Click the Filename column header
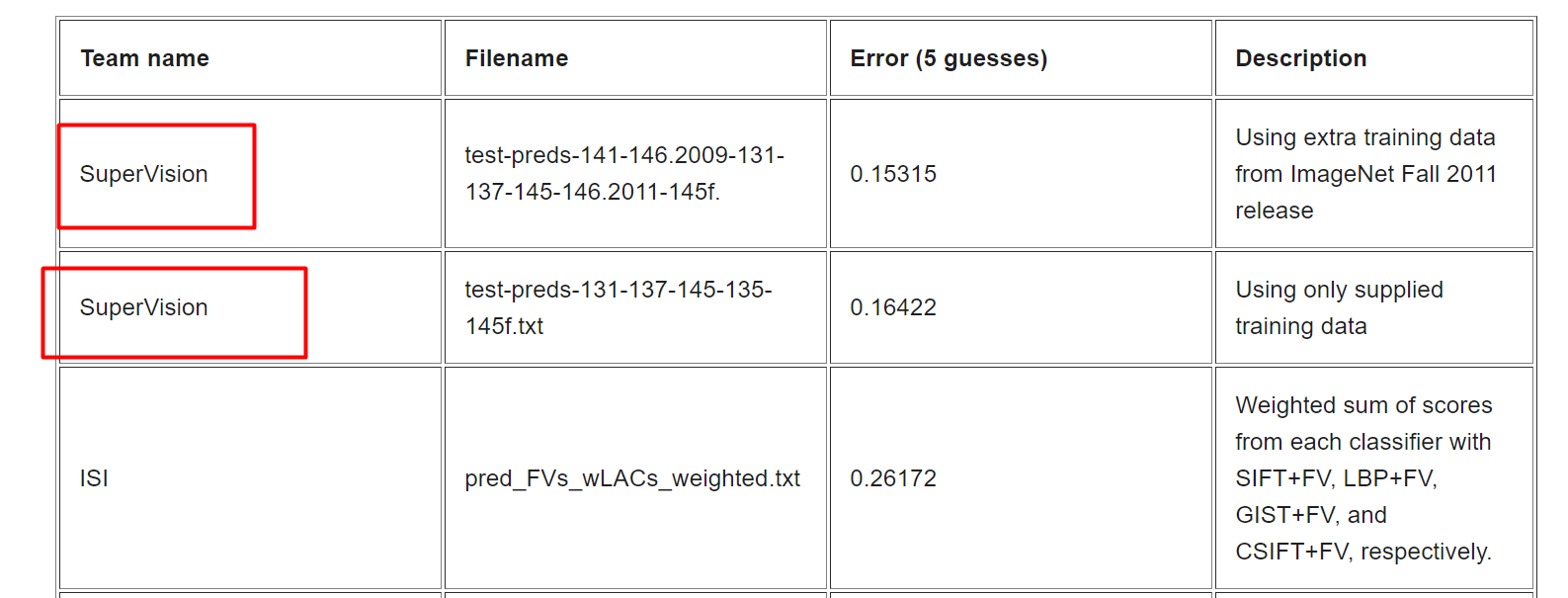The width and height of the screenshot is (1568, 598). (x=517, y=58)
